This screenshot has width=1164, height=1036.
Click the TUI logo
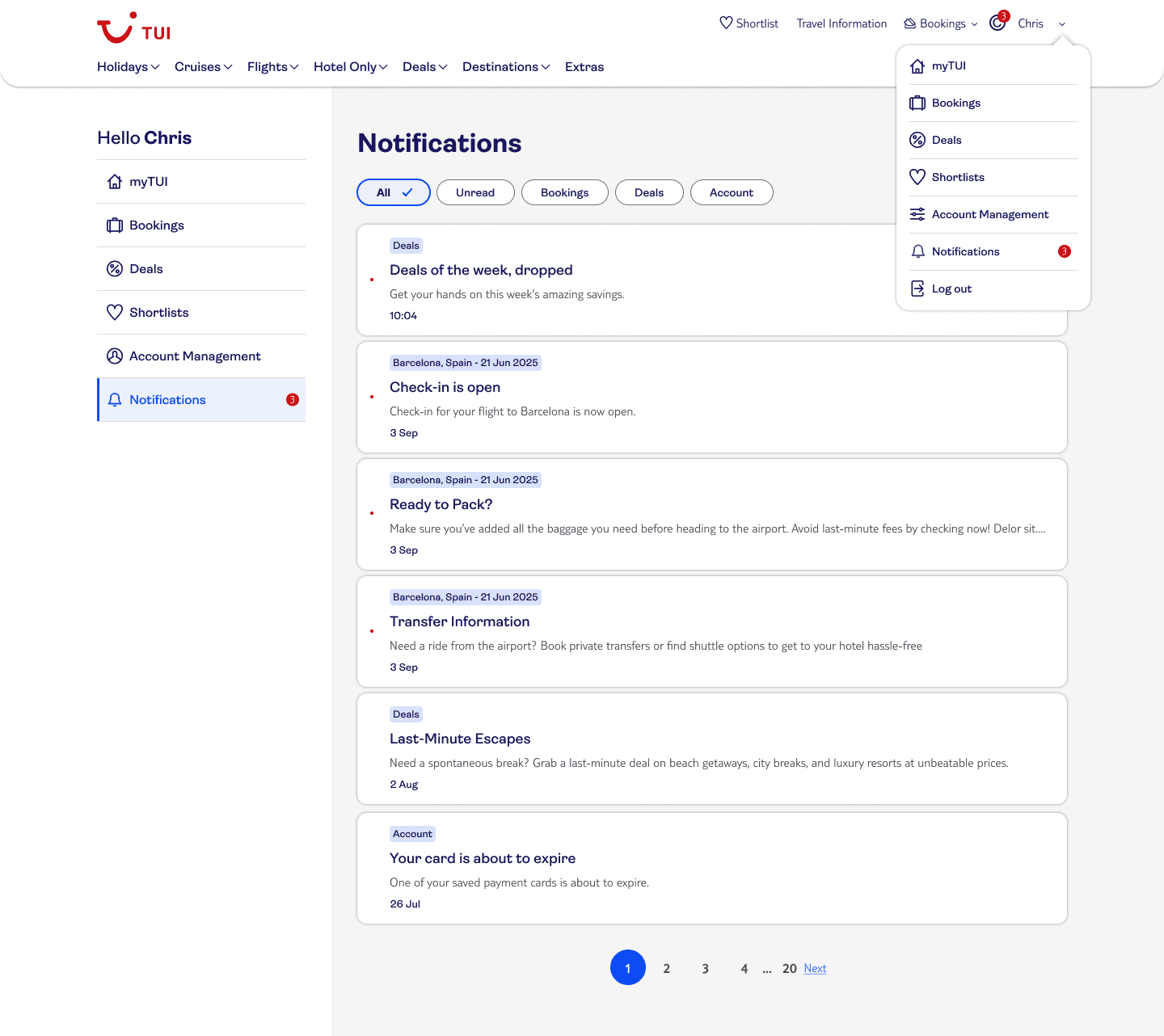click(133, 28)
